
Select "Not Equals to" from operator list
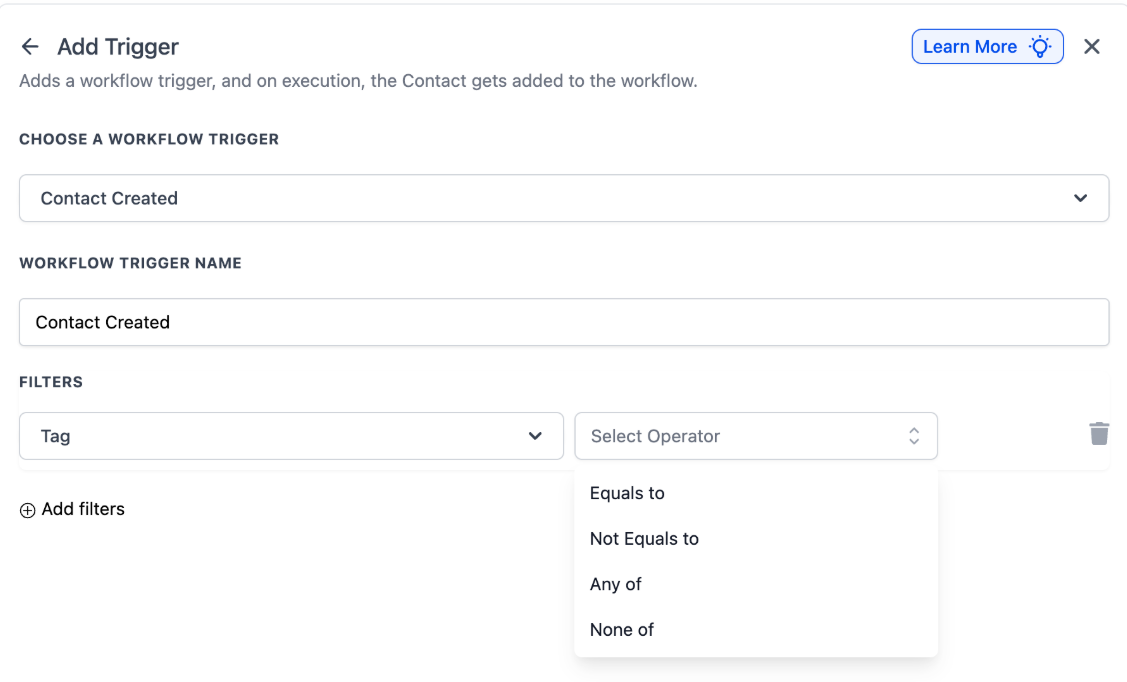(x=645, y=539)
